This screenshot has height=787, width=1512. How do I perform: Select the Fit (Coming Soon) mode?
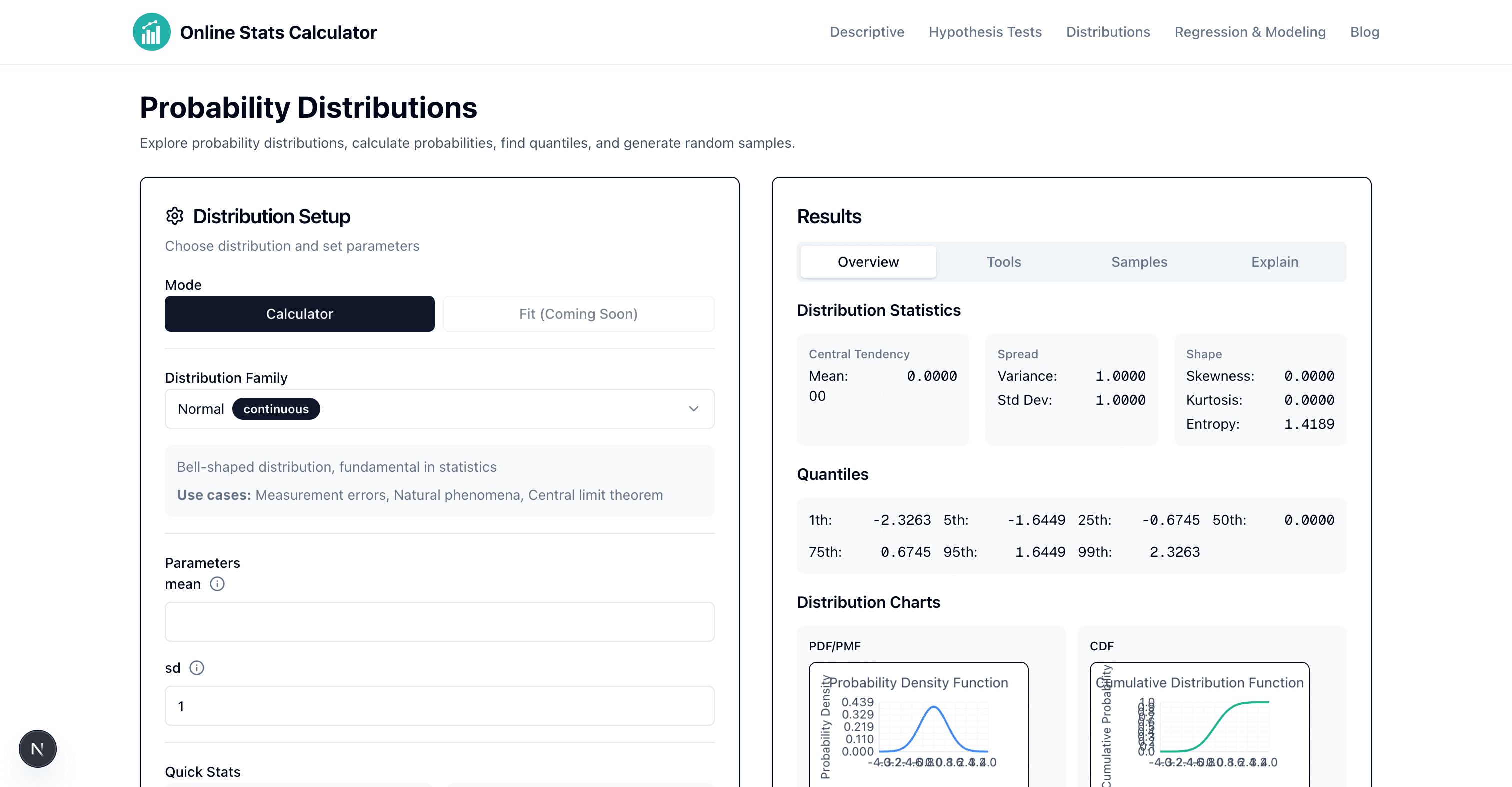tap(578, 314)
